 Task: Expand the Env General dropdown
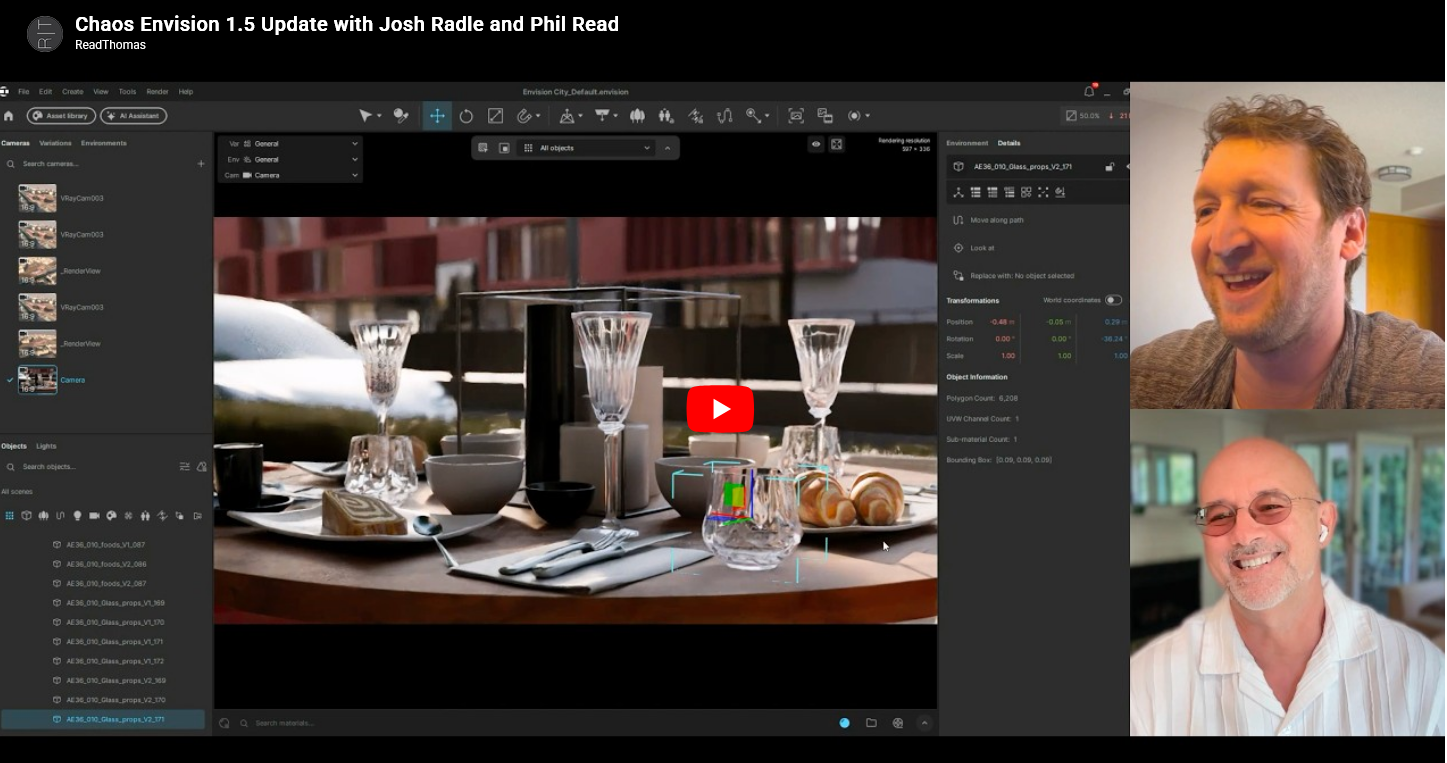[x=290, y=159]
